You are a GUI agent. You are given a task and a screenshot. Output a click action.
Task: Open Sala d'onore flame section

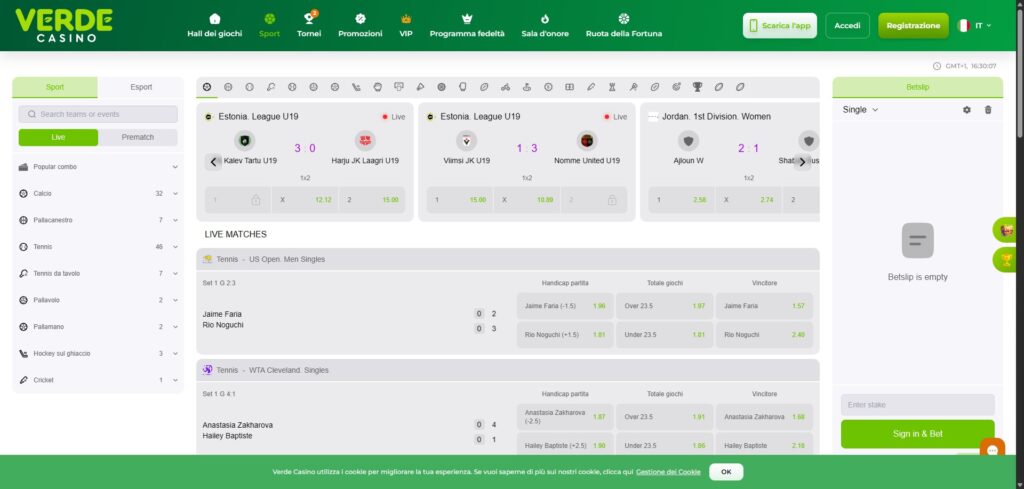[x=545, y=25]
